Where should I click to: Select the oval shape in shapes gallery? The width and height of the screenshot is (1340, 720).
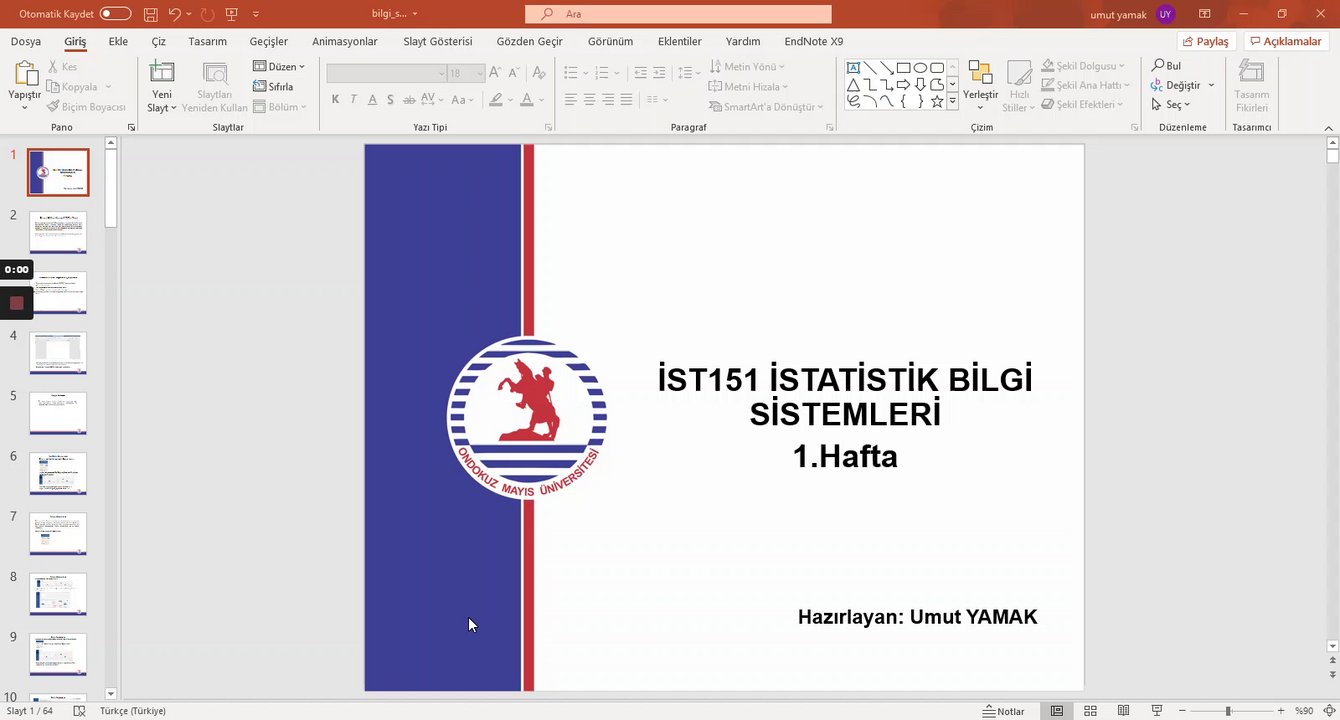[920, 68]
